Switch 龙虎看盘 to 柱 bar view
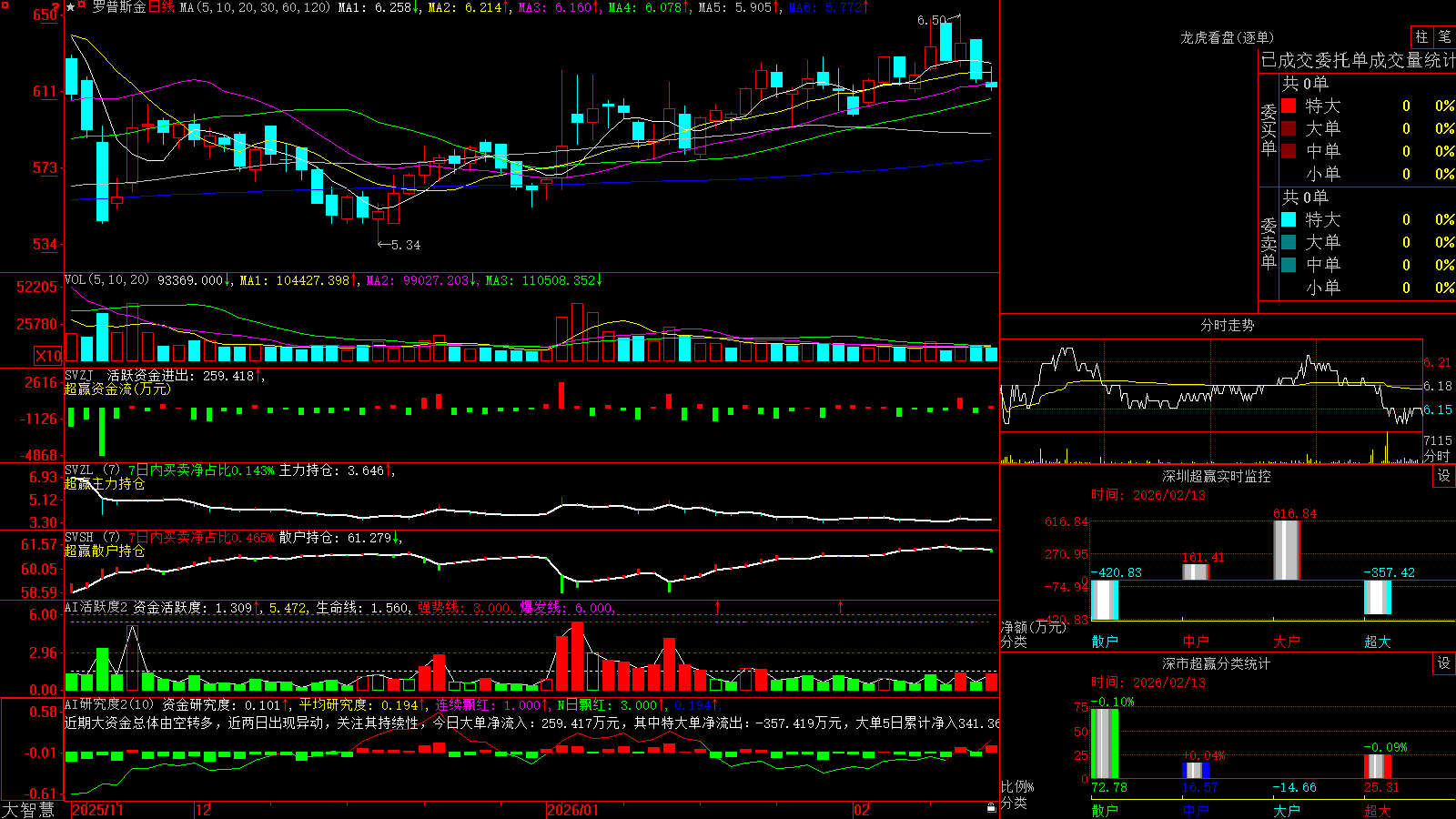The width and height of the screenshot is (1456, 819). pyautogui.click(x=1421, y=36)
